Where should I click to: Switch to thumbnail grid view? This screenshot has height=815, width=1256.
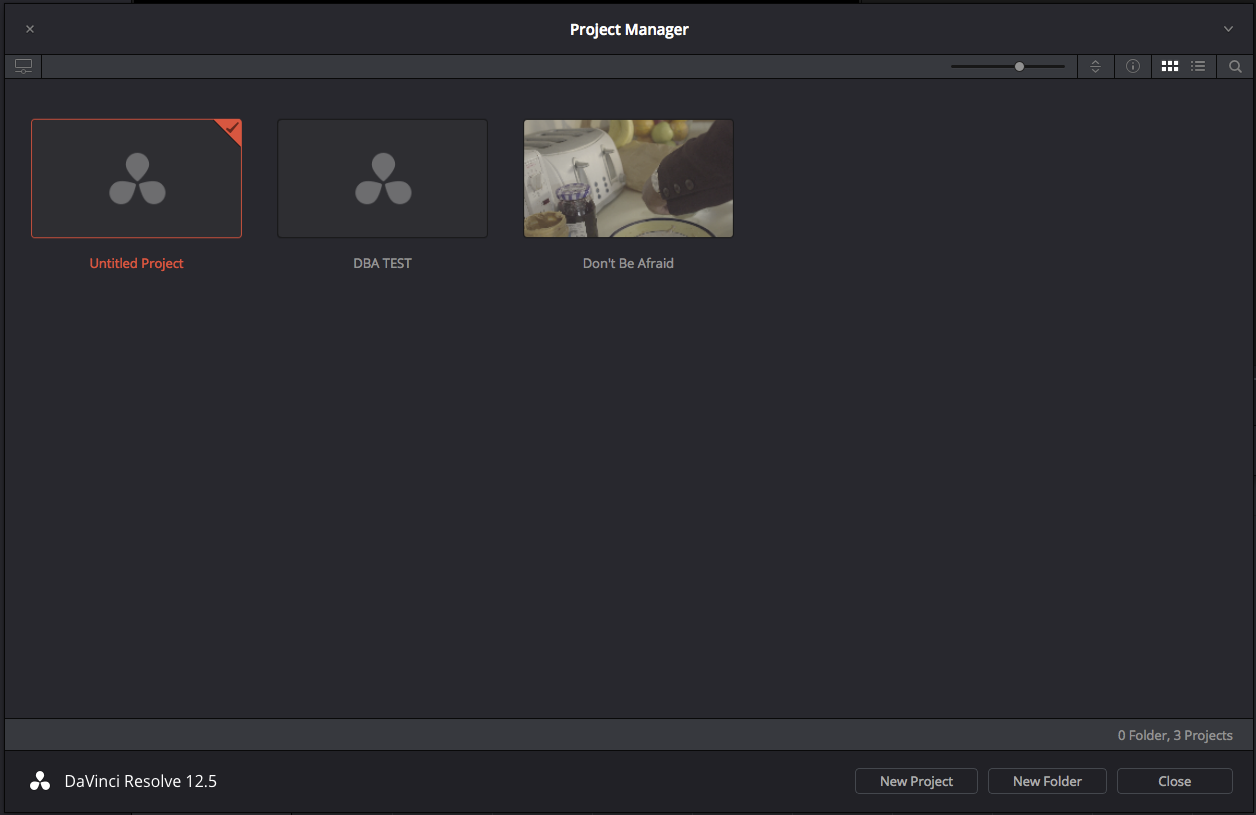(x=1169, y=66)
